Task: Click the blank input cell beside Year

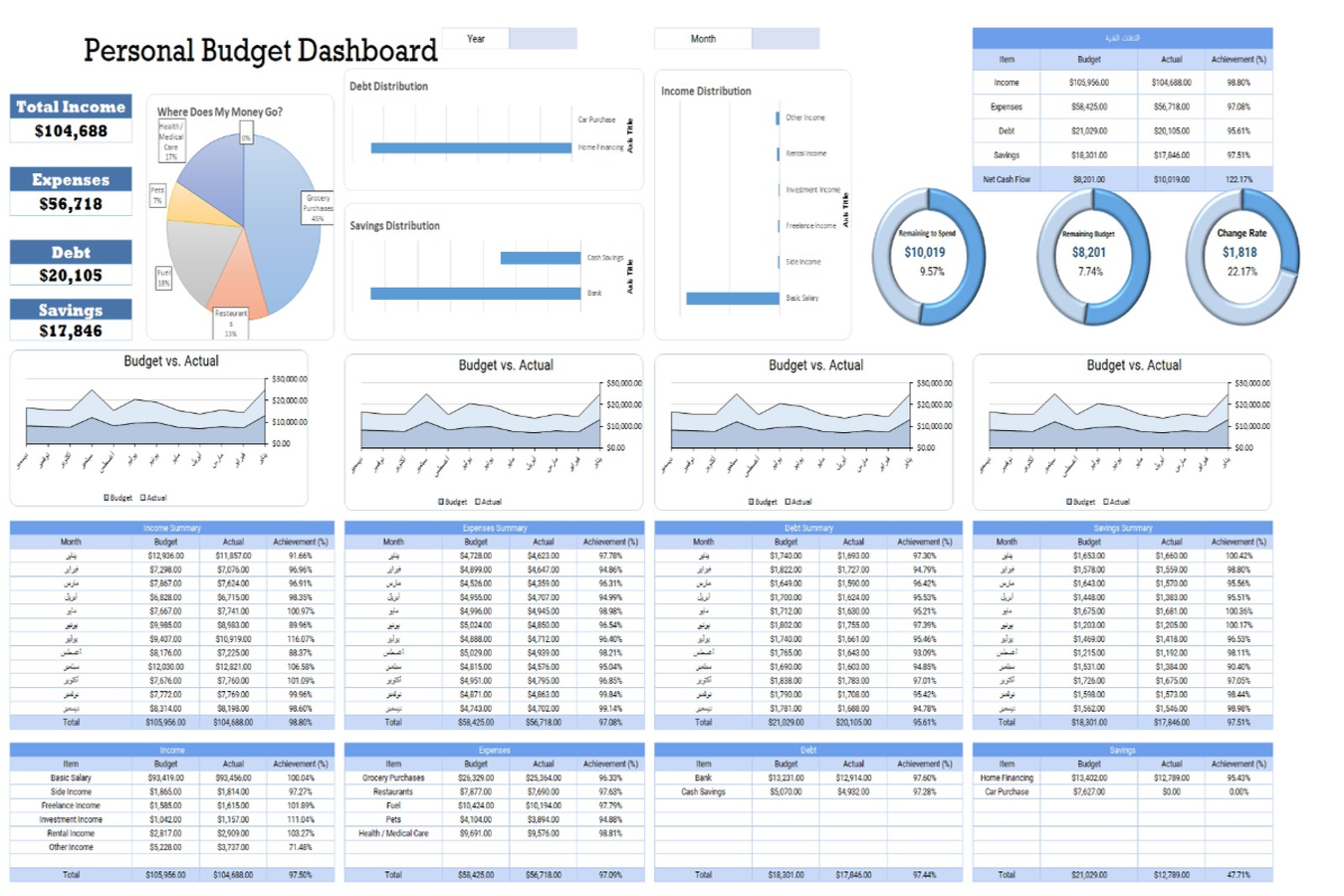Action: [543, 39]
